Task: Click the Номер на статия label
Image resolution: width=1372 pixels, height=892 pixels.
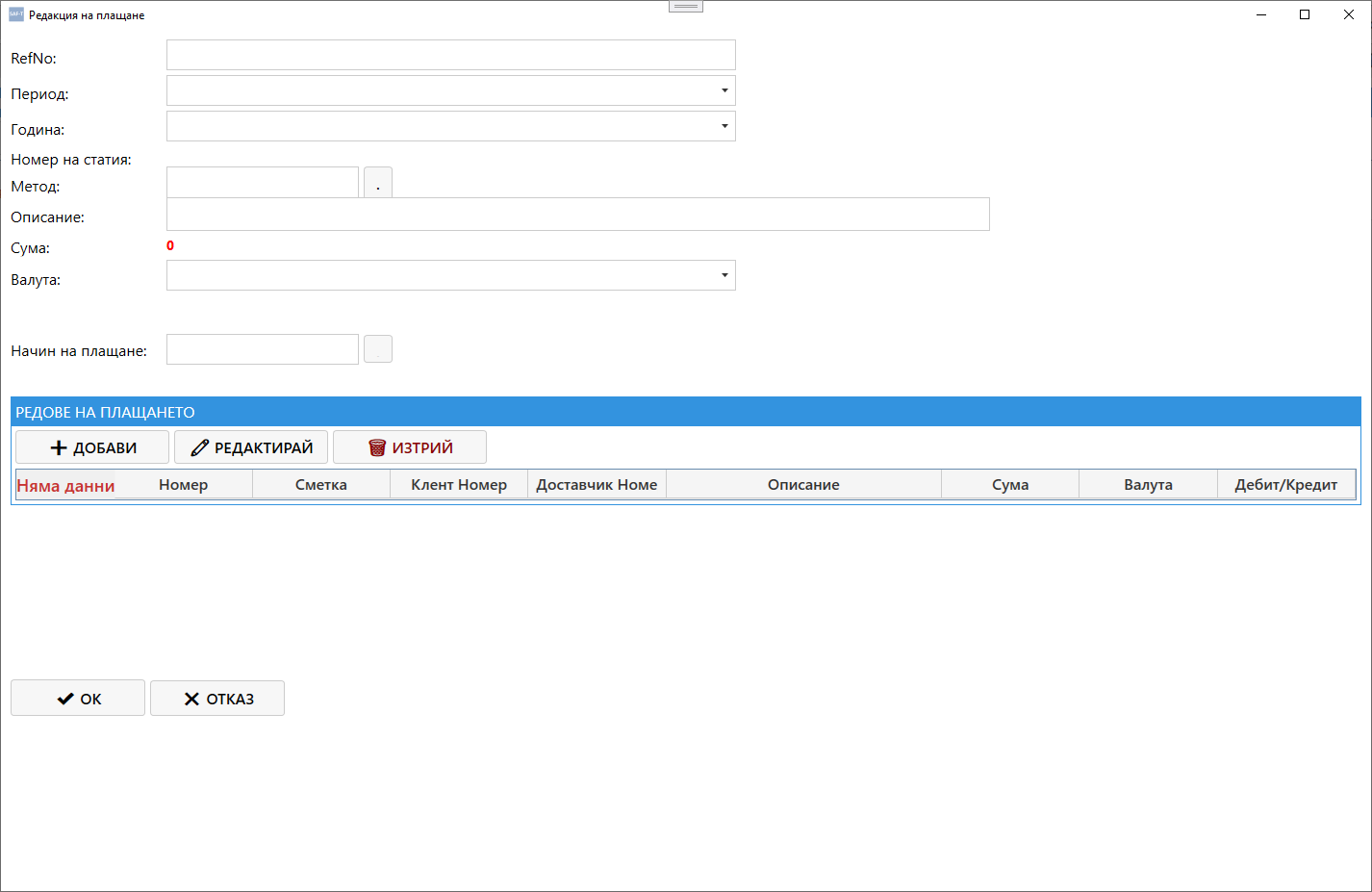Action: [x=71, y=160]
